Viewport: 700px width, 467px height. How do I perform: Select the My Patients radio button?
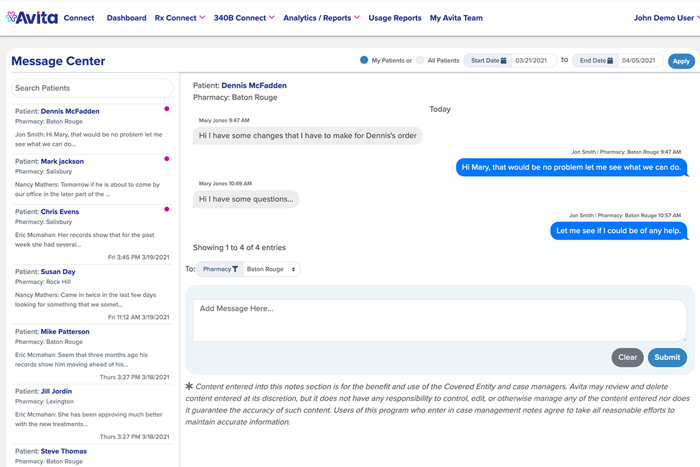(364, 60)
